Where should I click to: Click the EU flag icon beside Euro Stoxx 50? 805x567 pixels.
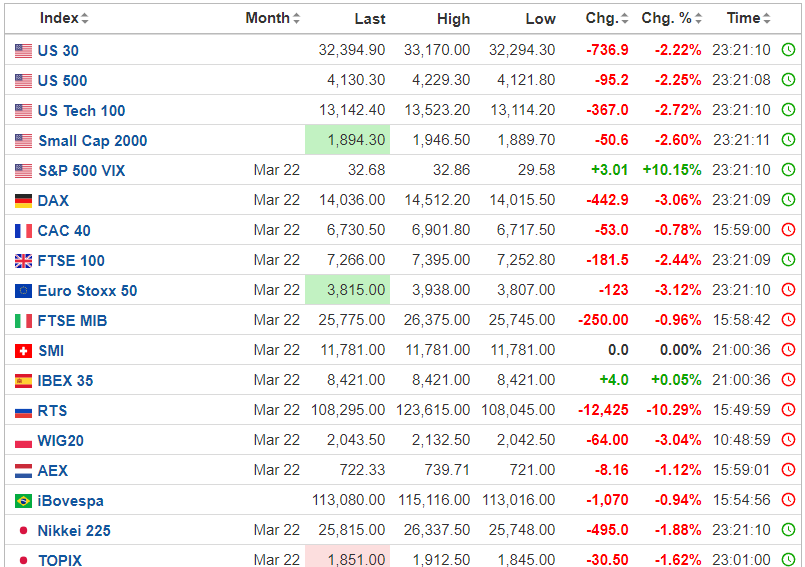23,291
